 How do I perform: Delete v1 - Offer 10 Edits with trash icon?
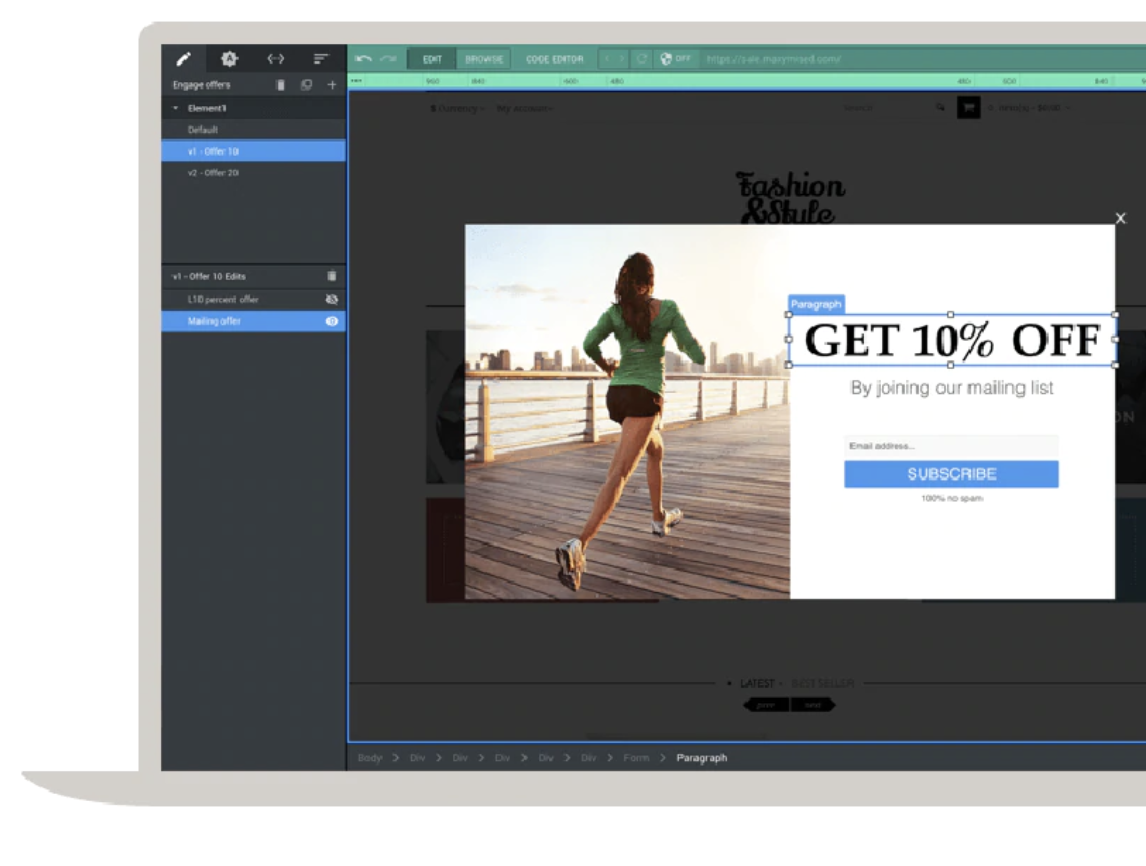(332, 276)
